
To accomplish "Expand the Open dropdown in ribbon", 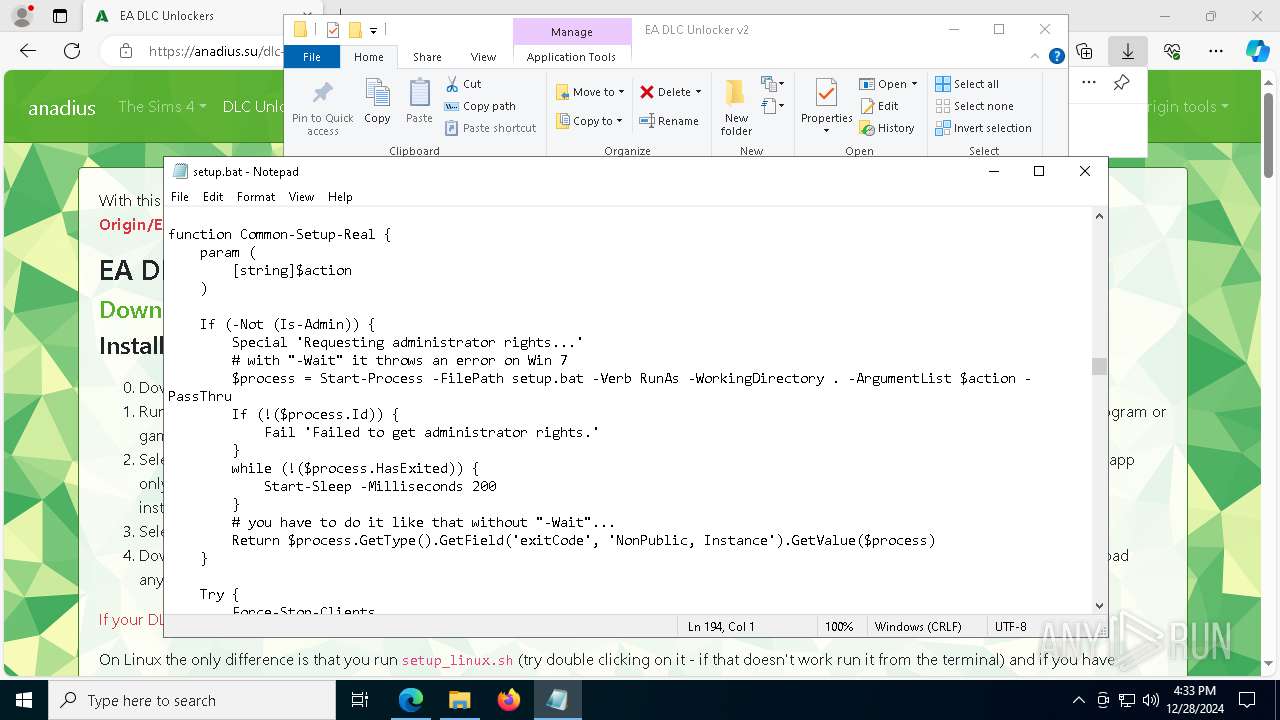I will click(913, 84).
